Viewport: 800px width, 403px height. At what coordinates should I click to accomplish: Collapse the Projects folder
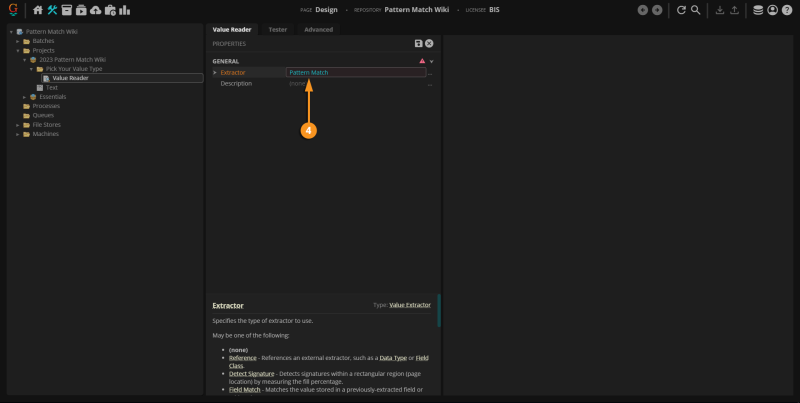pyautogui.click(x=18, y=51)
